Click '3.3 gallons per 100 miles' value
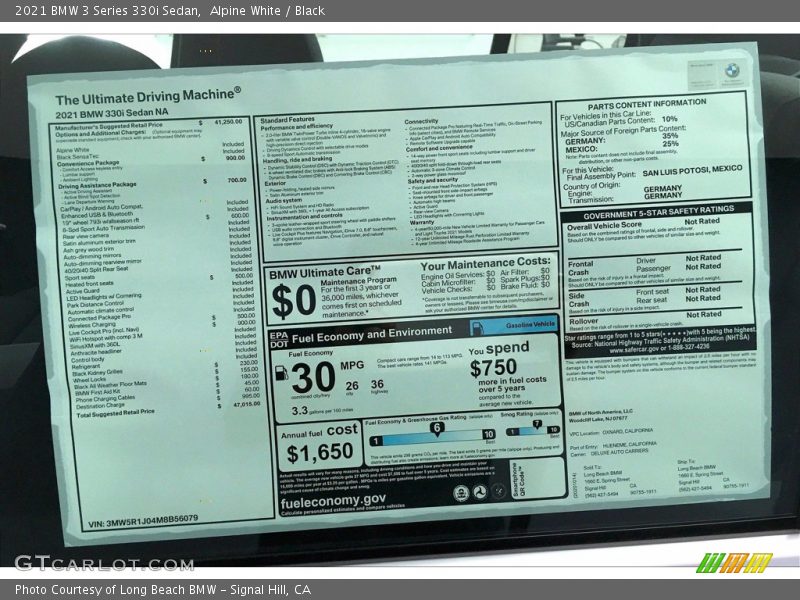This screenshot has width=800, height=600. (x=322, y=410)
